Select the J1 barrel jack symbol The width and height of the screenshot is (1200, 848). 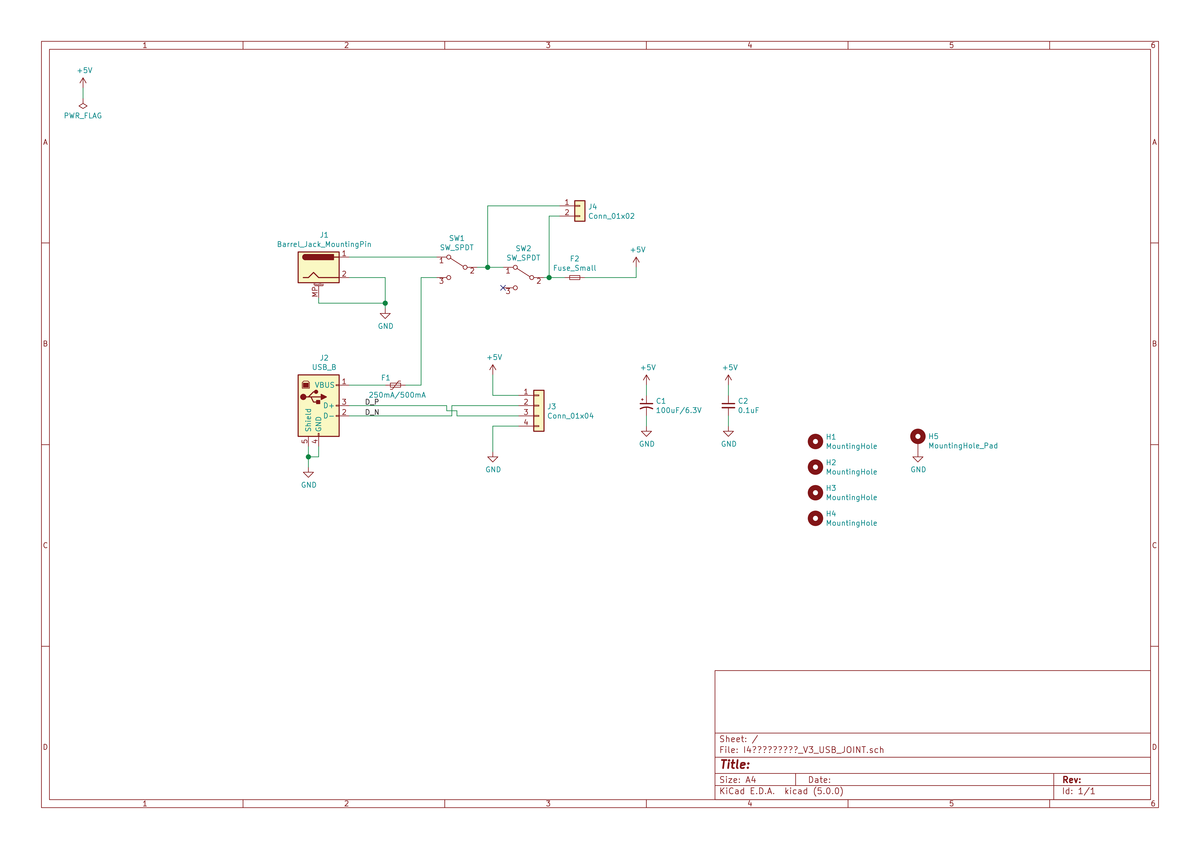click(319, 267)
